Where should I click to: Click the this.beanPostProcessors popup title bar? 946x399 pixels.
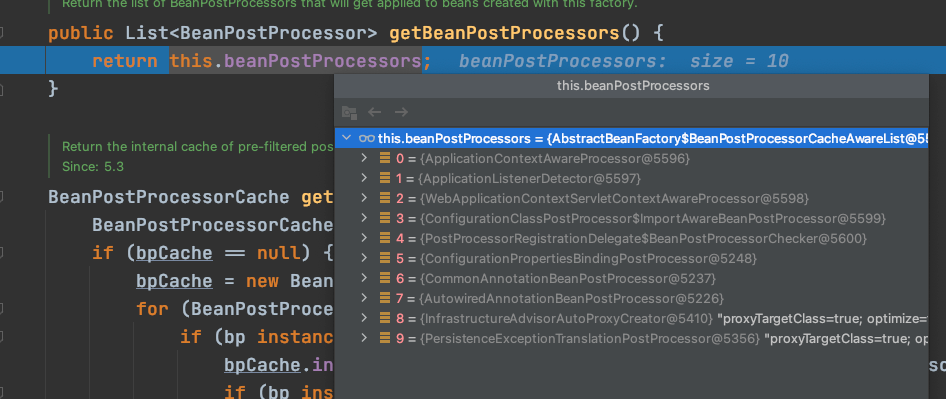coord(632,86)
